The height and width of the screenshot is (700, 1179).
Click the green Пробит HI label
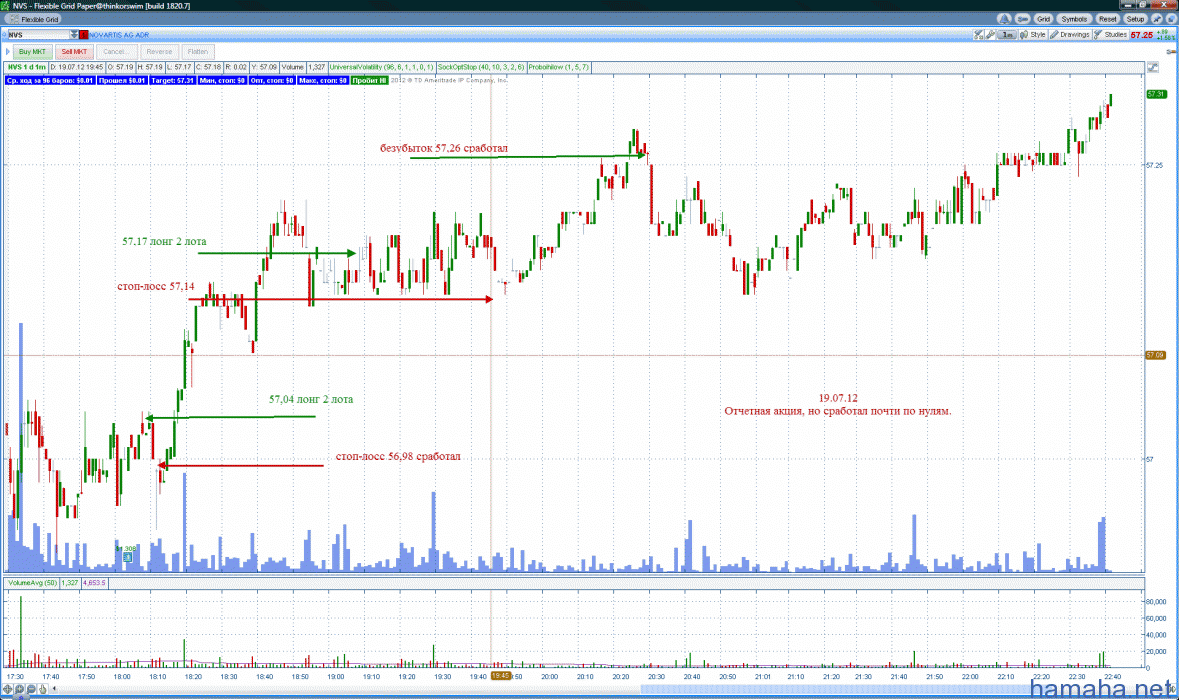(x=369, y=80)
